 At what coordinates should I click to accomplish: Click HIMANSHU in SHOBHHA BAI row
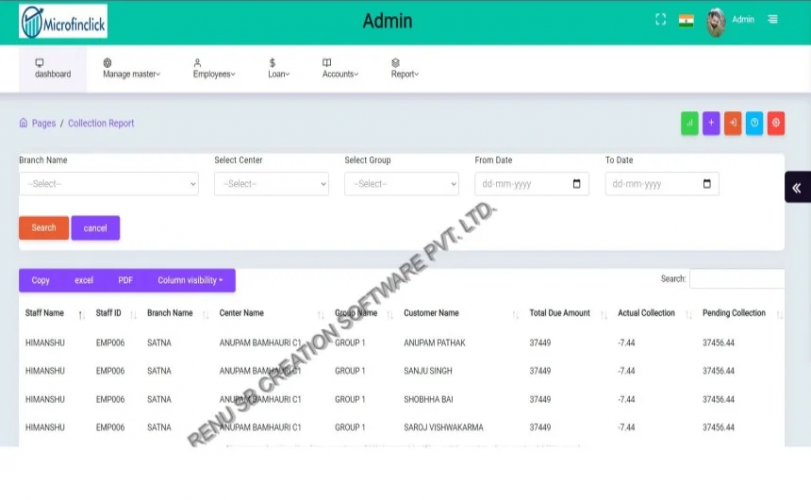pyautogui.click(x=45, y=399)
